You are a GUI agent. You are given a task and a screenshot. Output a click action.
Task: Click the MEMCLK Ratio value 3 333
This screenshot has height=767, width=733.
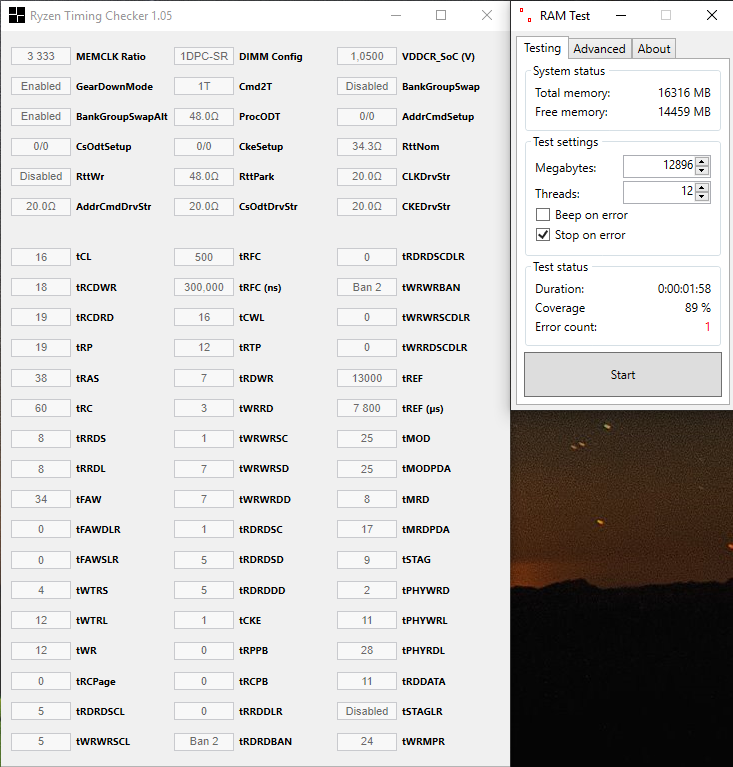[41, 56]
